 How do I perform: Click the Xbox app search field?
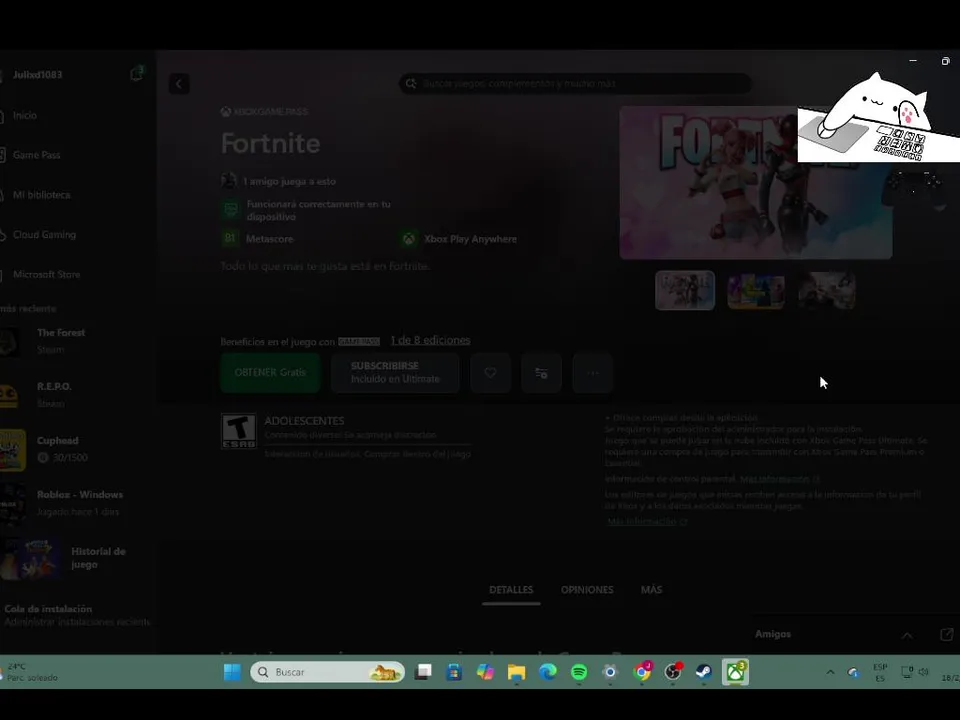[576, 83]
